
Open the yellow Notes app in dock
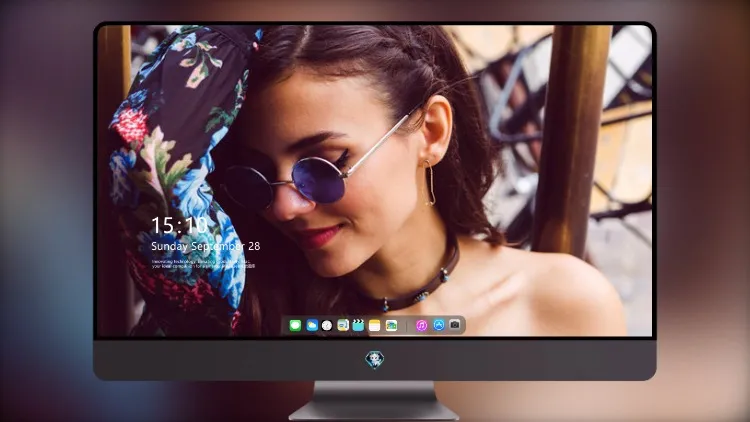coord(375,325)
